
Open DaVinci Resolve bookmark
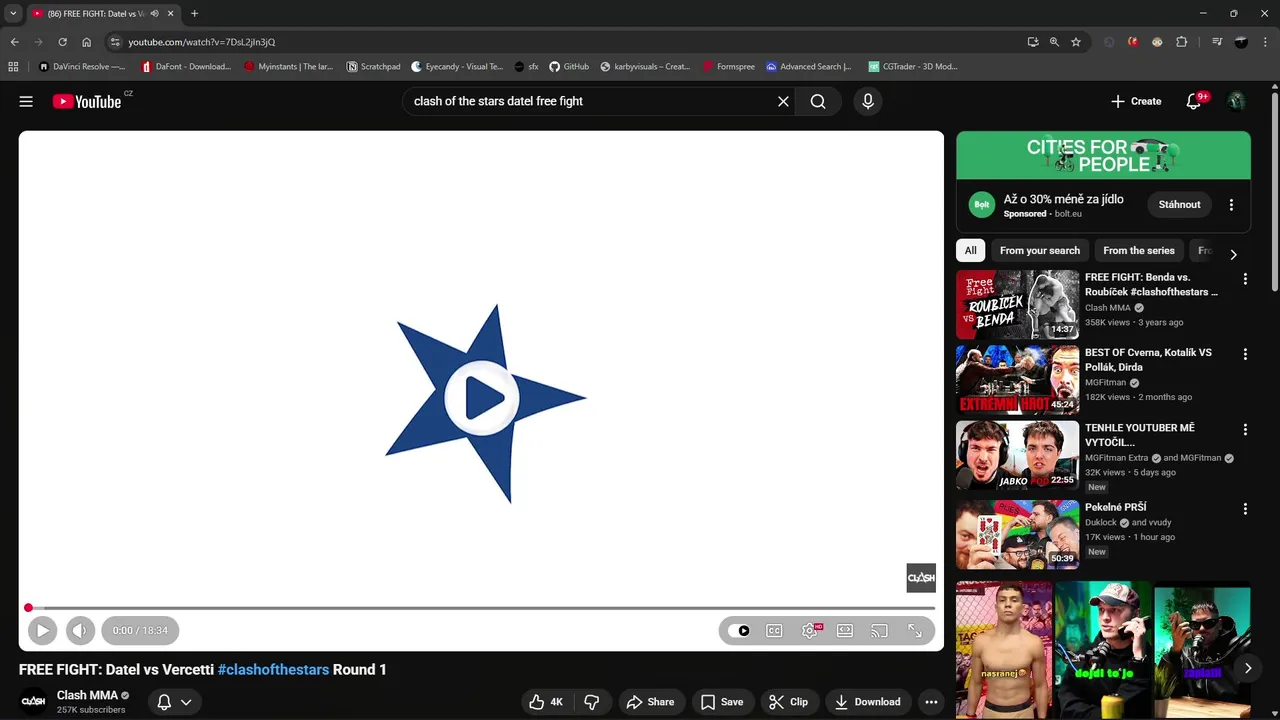tap(82, 67)
